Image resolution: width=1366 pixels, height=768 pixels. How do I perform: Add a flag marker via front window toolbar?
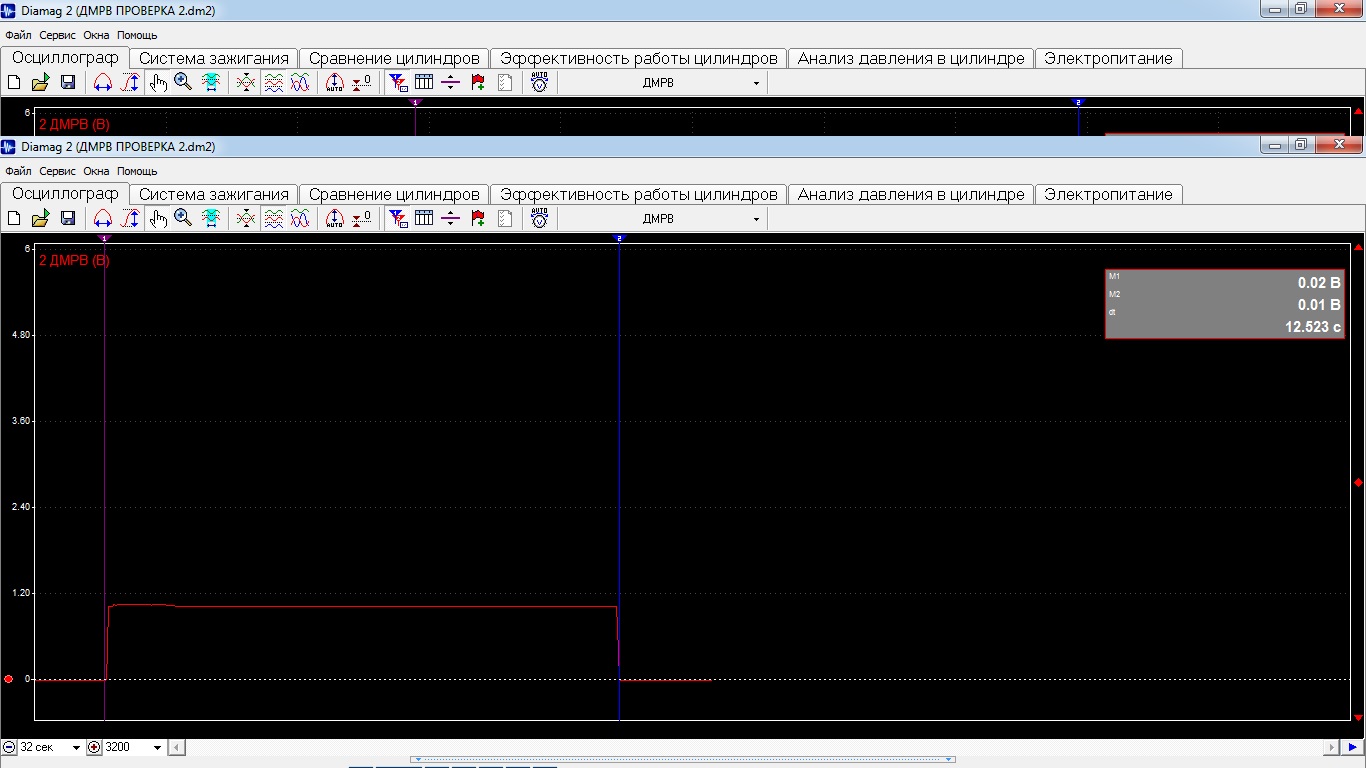coord(478,218)
